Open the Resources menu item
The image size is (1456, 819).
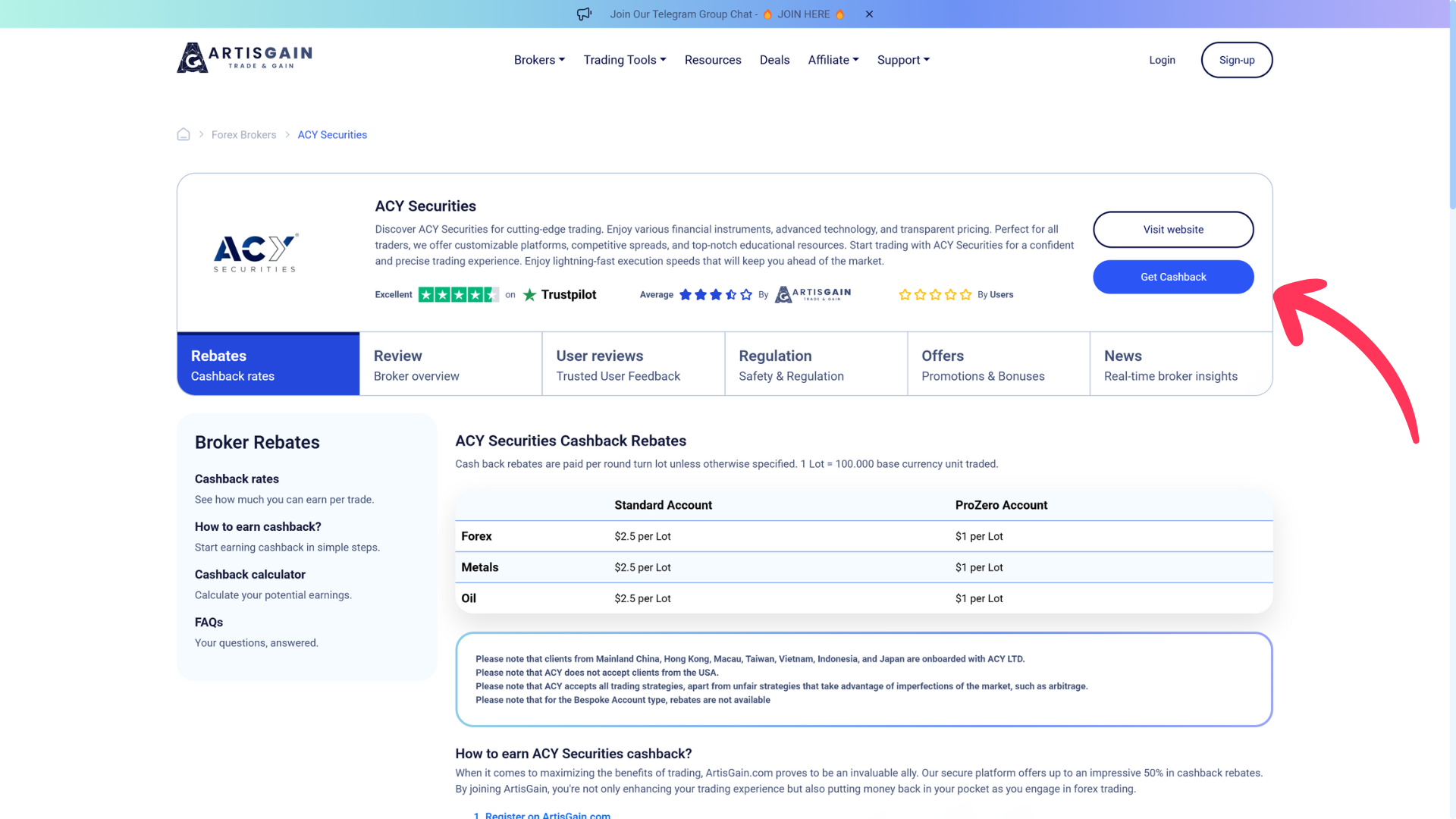click(713, 60)
